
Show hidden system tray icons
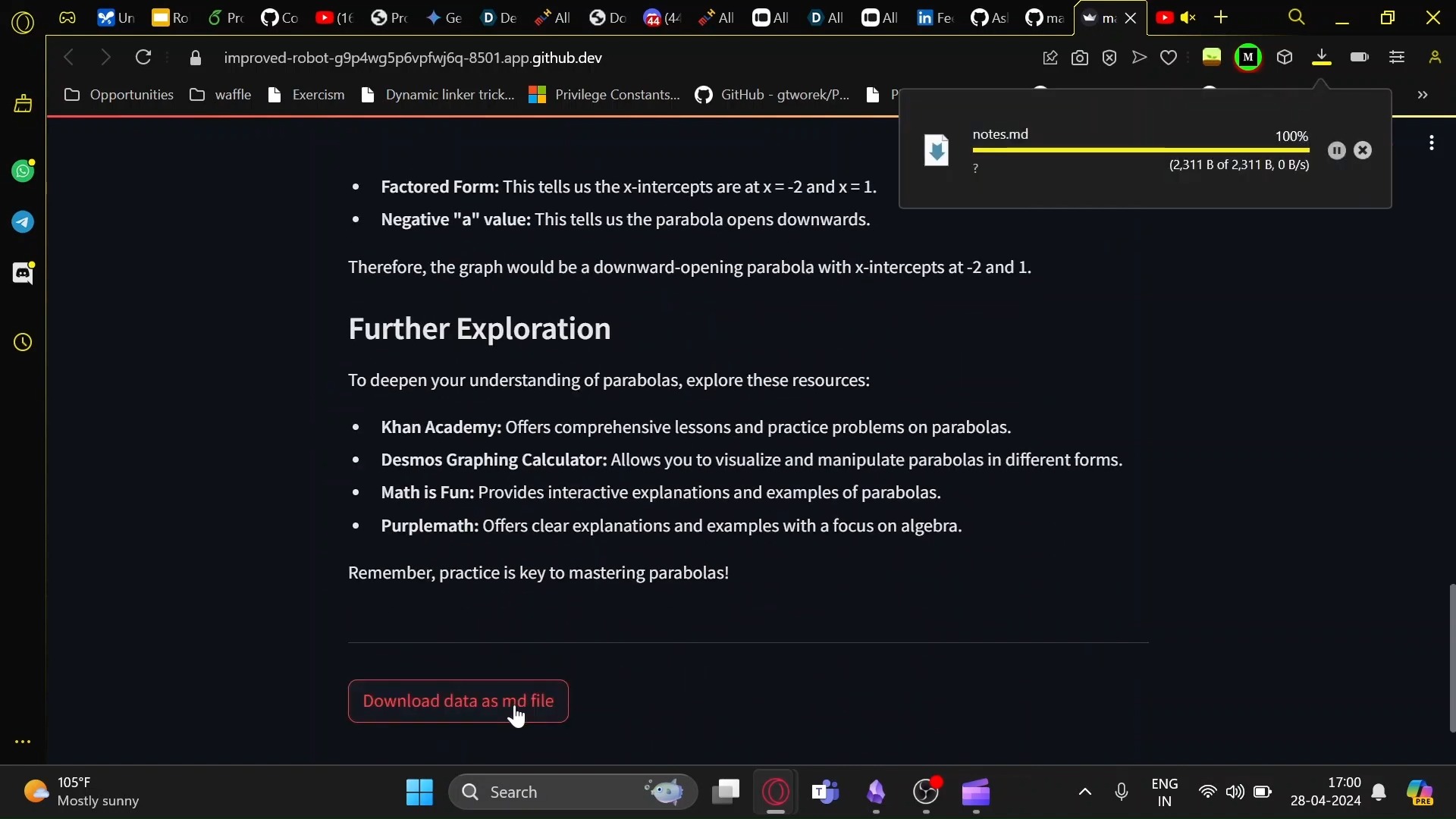click(x=1085, y=792)
